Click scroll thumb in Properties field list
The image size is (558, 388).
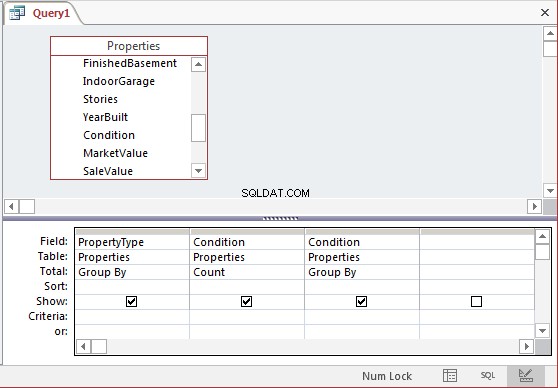(x=198, y=128)
